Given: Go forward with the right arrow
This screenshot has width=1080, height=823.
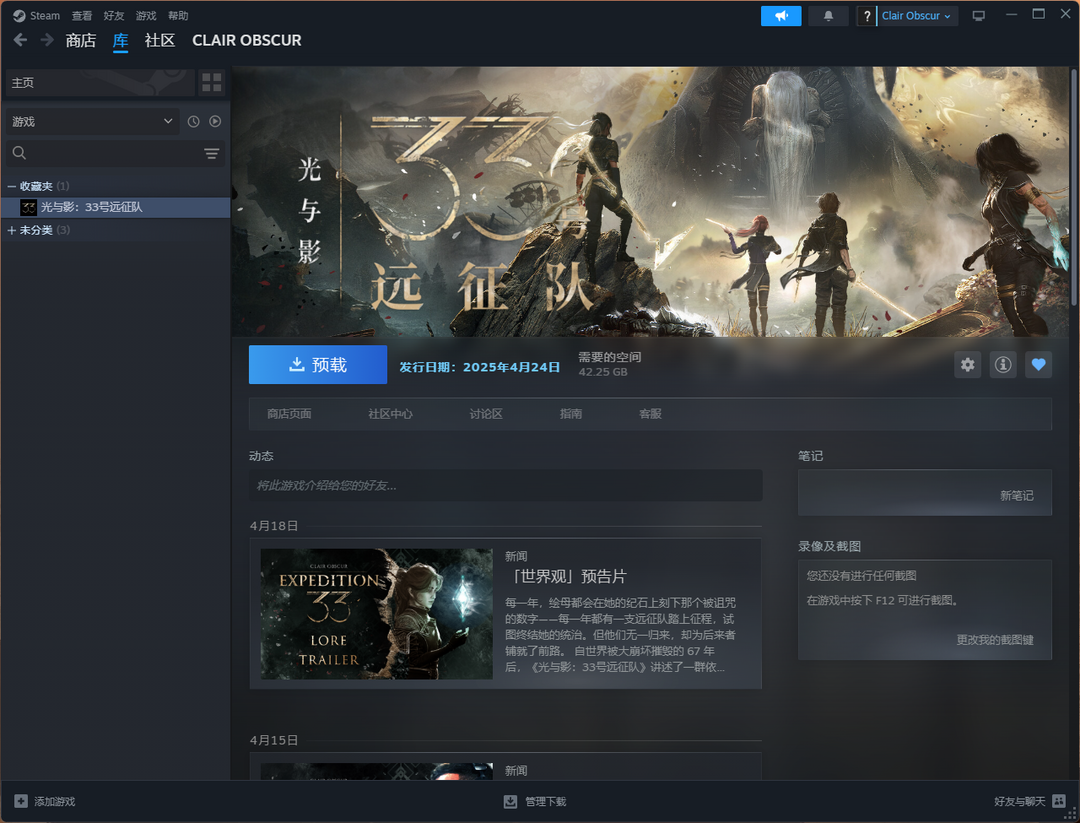Looking at the screenshot, I should pos(47,40).
